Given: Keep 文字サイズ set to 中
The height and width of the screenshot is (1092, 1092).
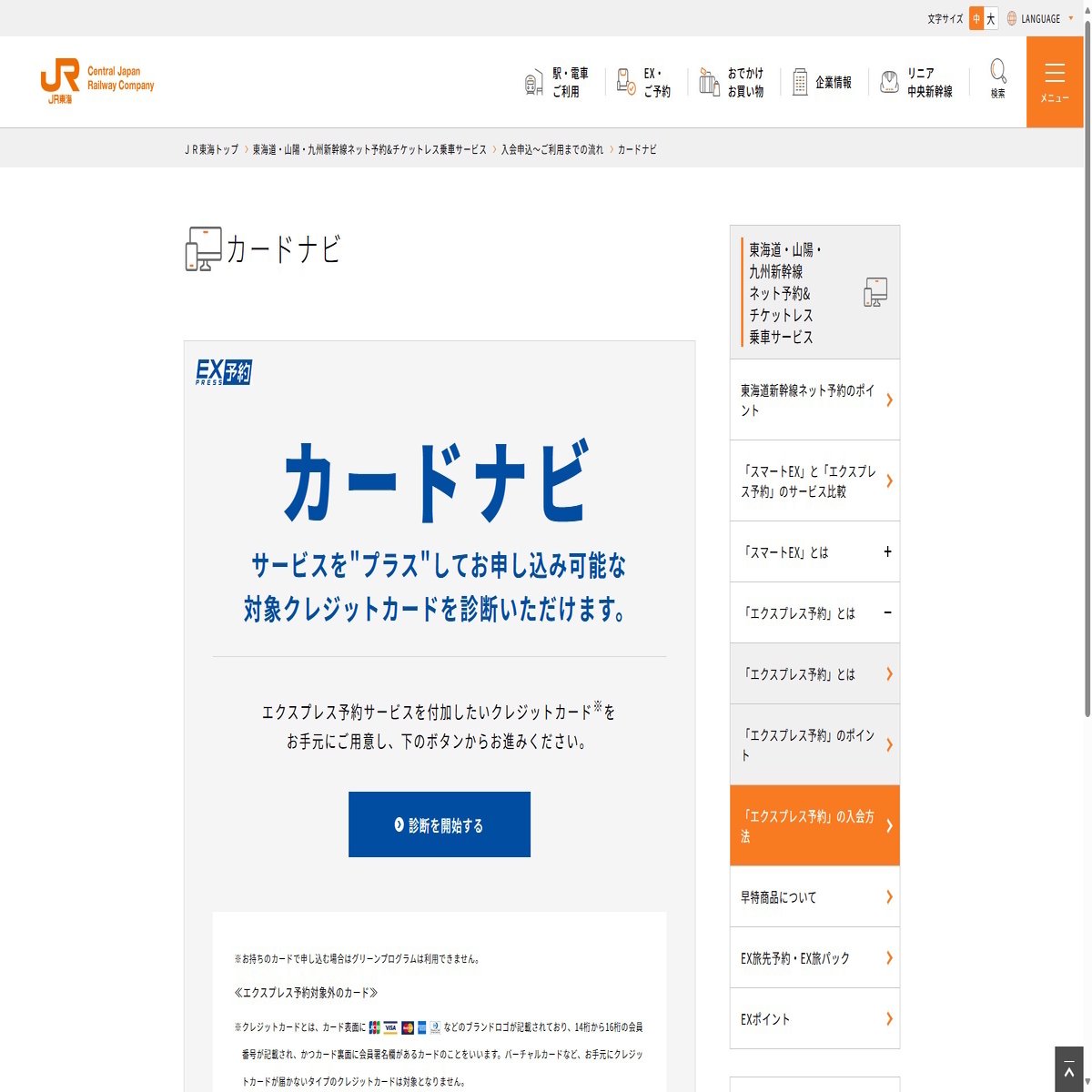Looking at the screenshot, I should pyautogui.click(x=976, y=17).
